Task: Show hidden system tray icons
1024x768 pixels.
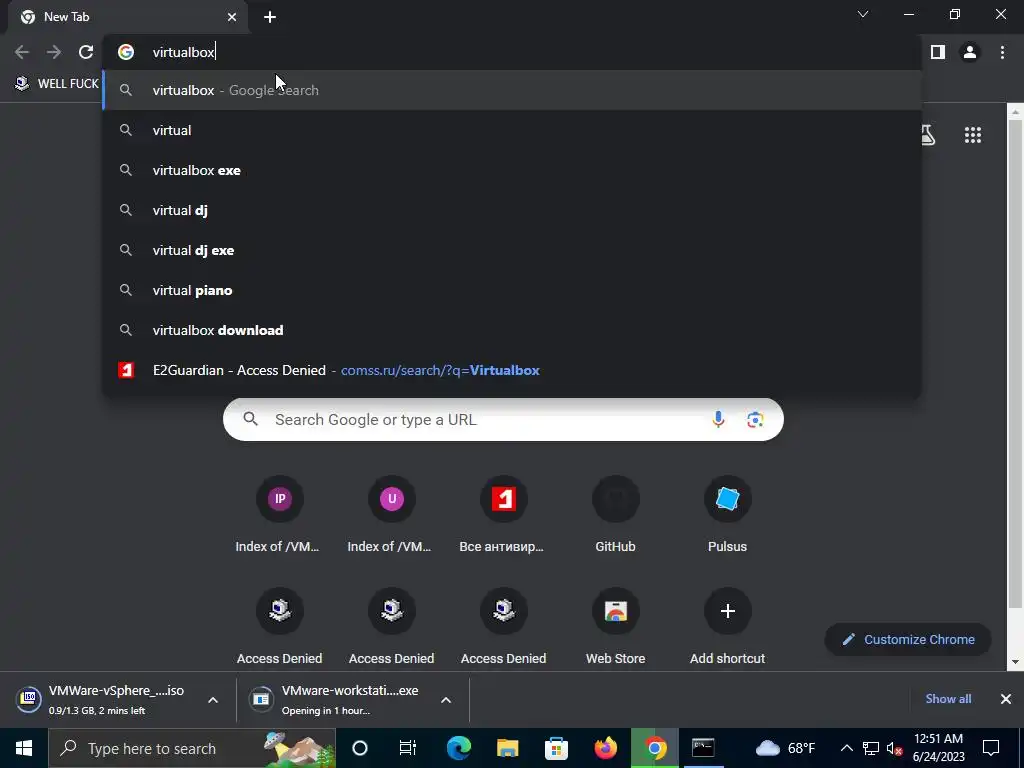Action: (846, 748)
